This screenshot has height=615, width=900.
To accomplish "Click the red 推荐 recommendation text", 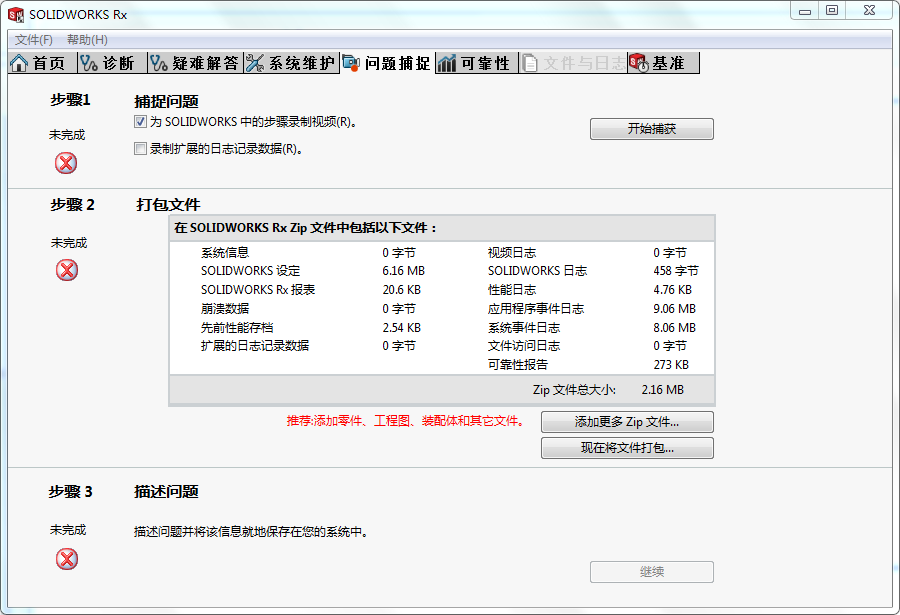I will click(406, 421).
